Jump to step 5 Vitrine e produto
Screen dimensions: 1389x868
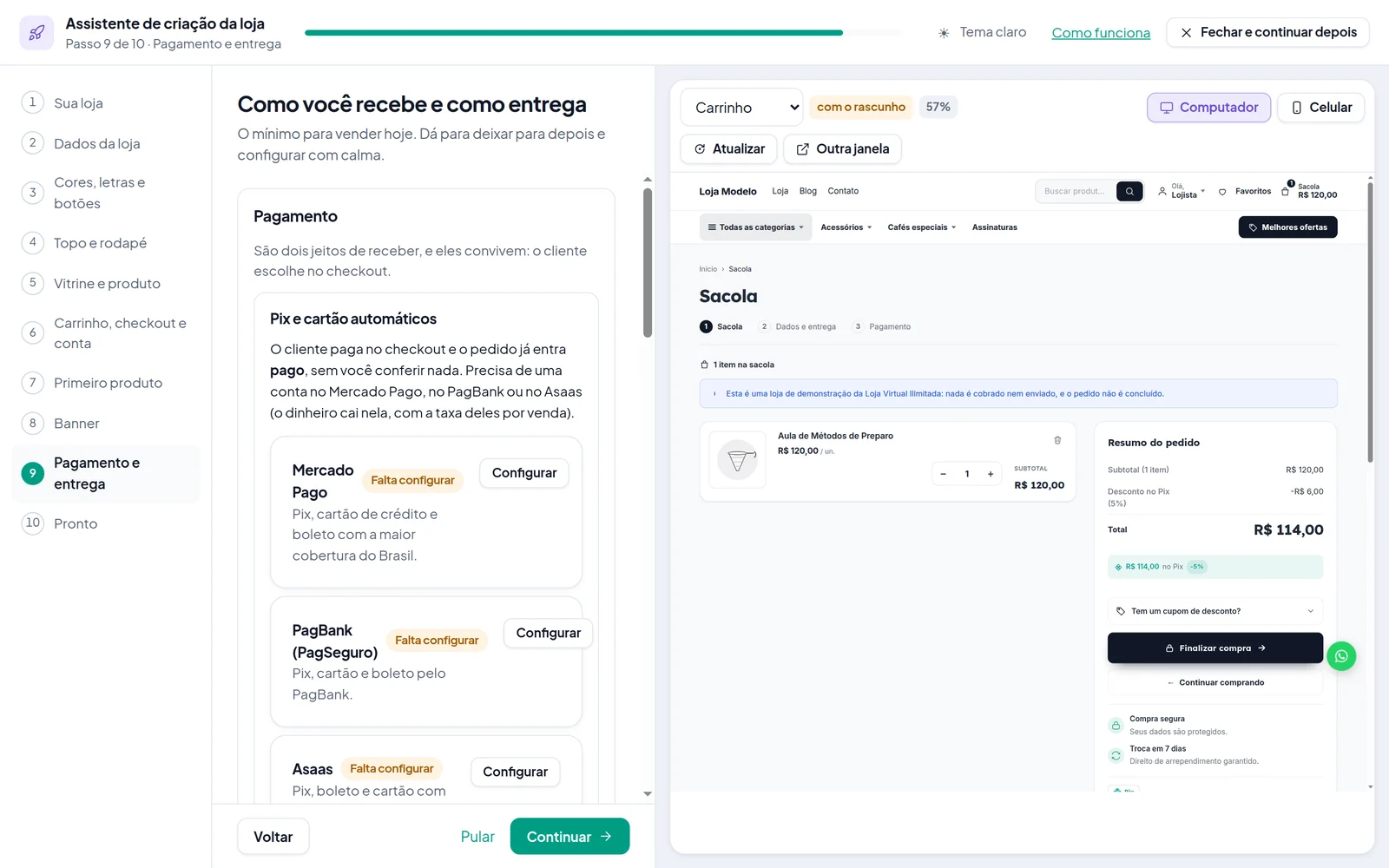105,283
